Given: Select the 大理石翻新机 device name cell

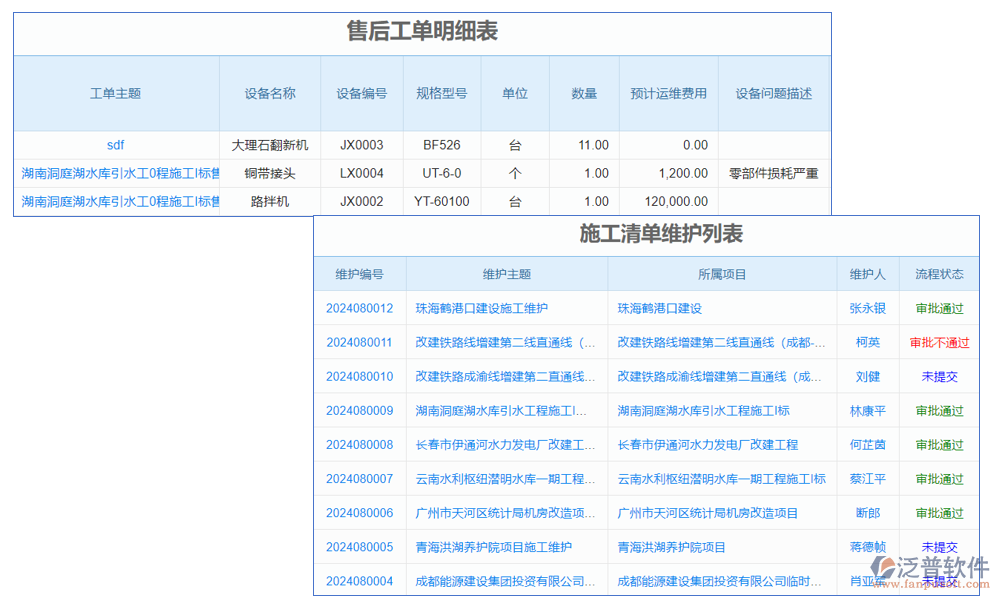Looking at the screenshot, I should pyautogui.click(x=270, y=145).
